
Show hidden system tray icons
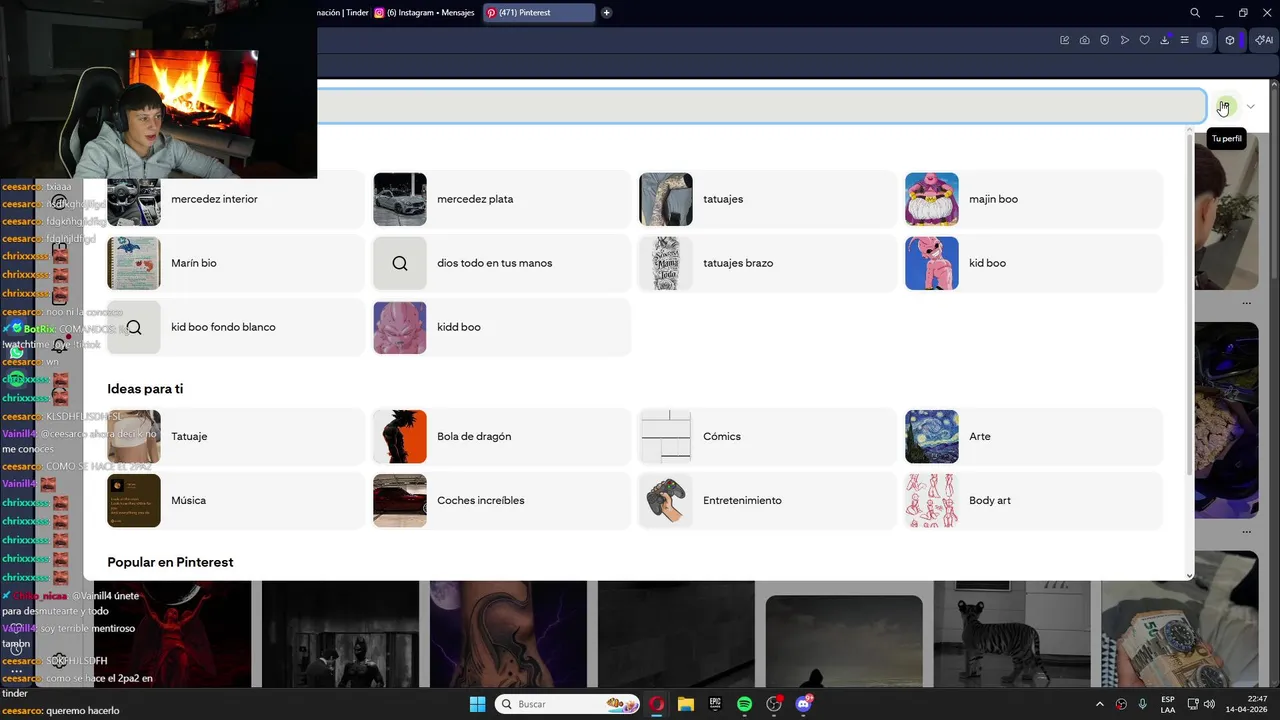(x=1100, y=704)
